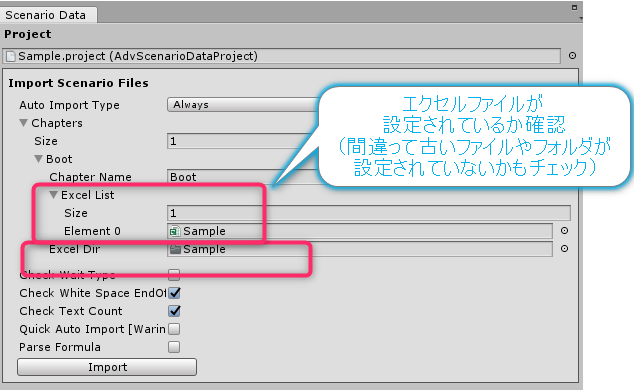Click the Import button
Viewport: 634px width, 390px height.
click(x=107, y=367)
